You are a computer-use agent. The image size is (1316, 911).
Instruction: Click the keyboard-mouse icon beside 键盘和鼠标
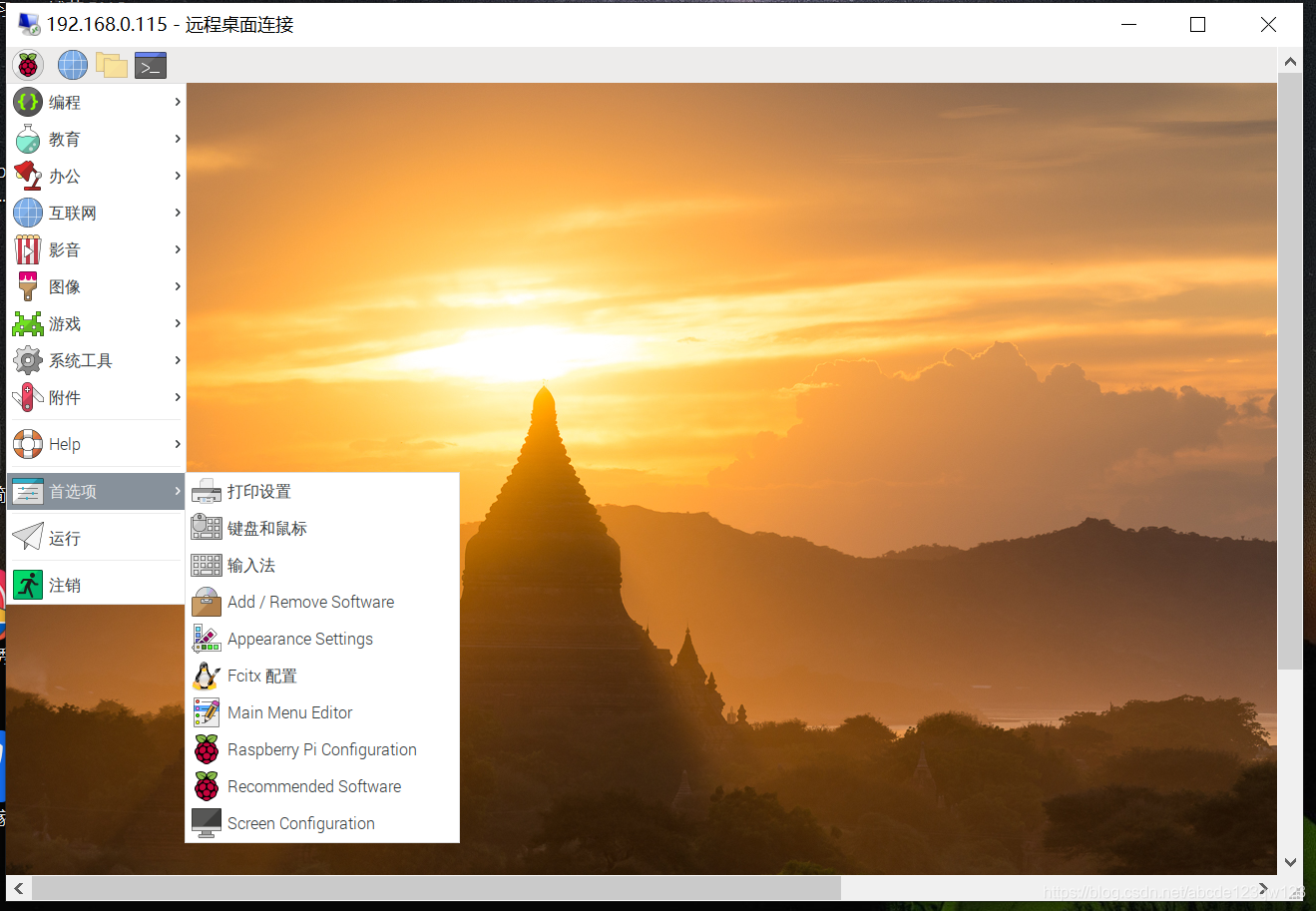[207, 528]
